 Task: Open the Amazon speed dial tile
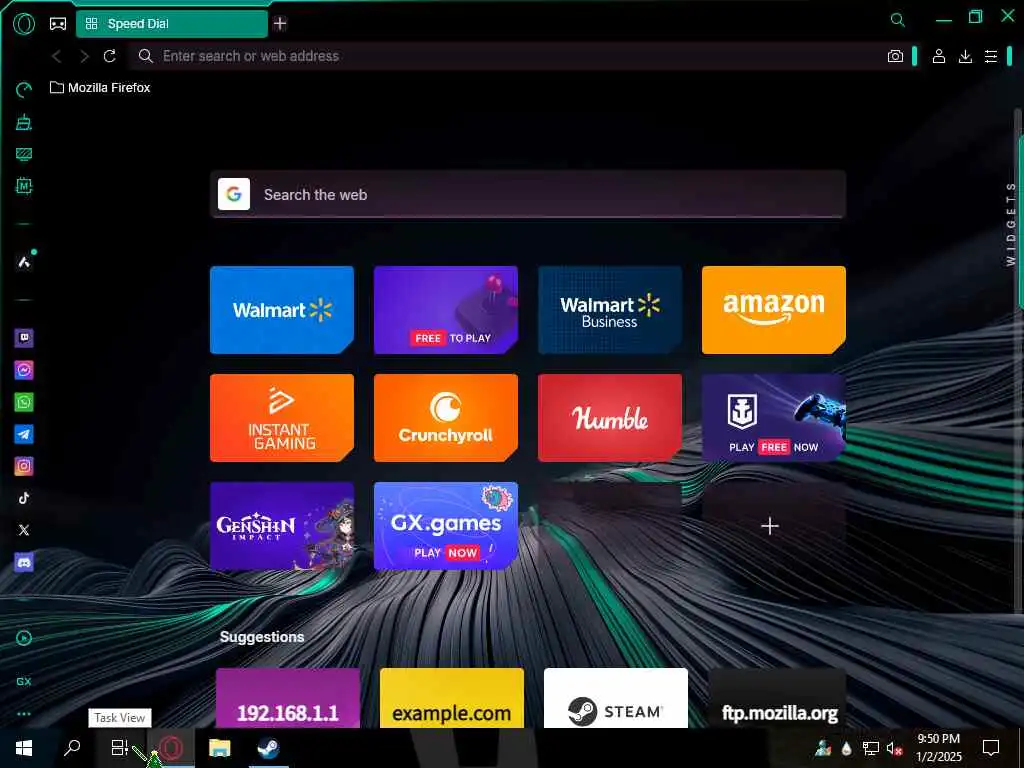pyautogui.click(x=774, y=310)
